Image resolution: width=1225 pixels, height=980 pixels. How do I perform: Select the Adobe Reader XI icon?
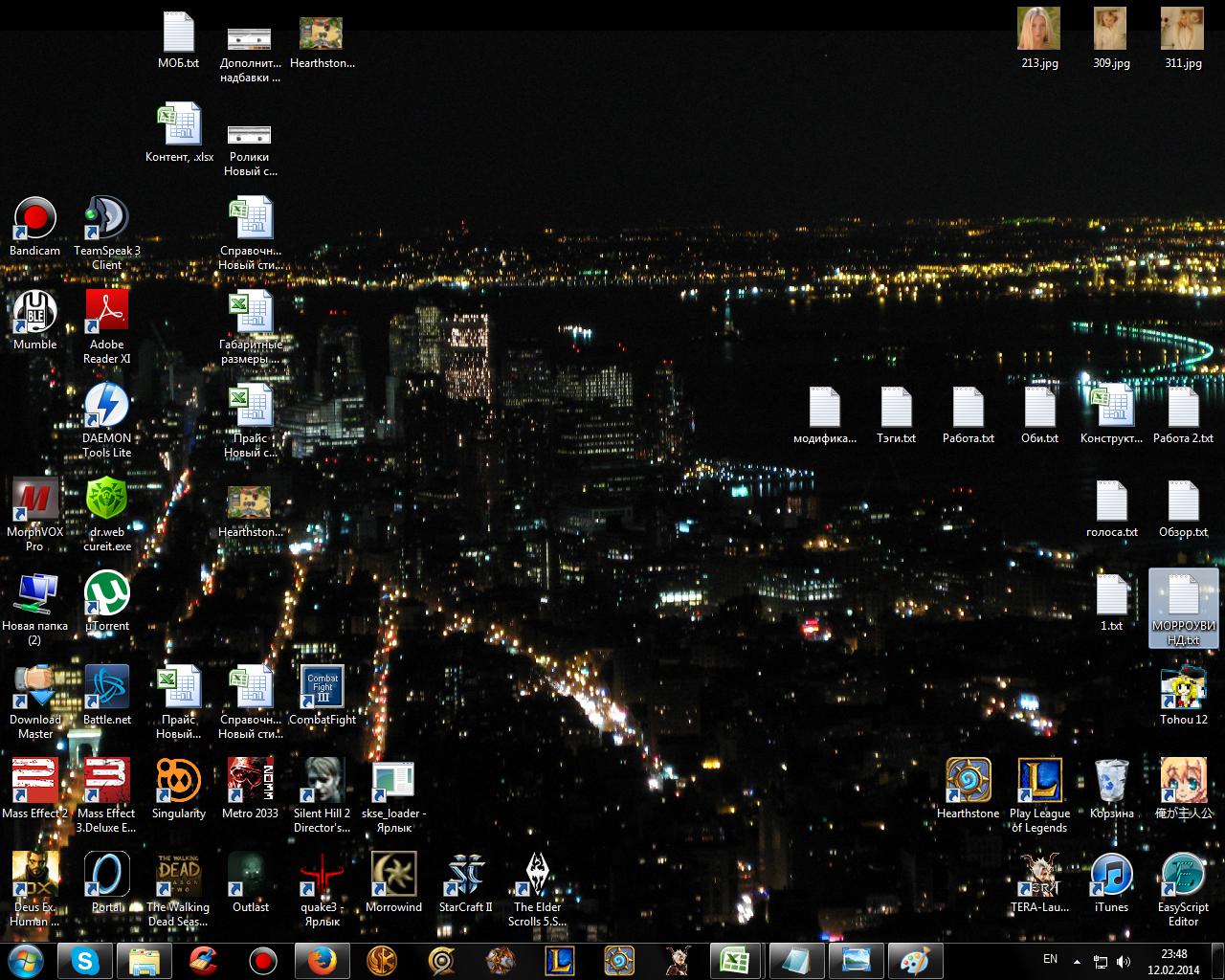click(106, 314)
